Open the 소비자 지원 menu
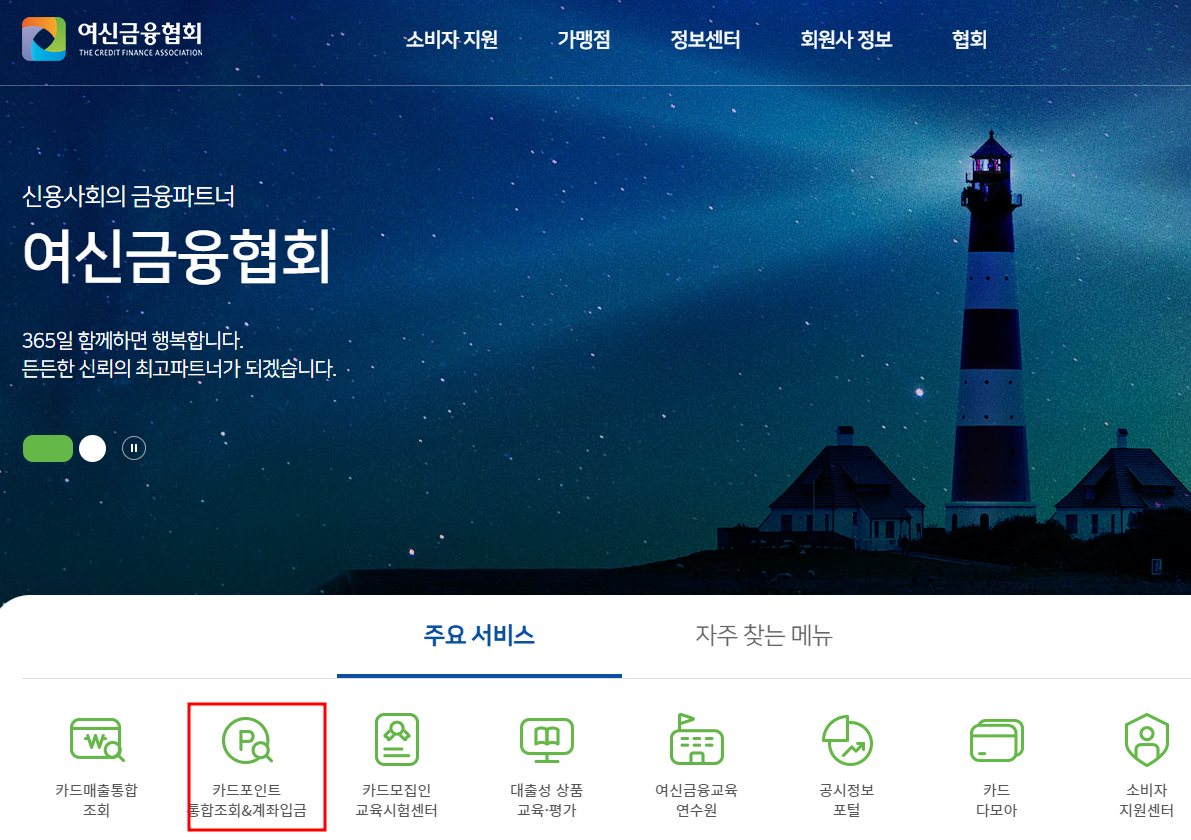 pos(452,40)
